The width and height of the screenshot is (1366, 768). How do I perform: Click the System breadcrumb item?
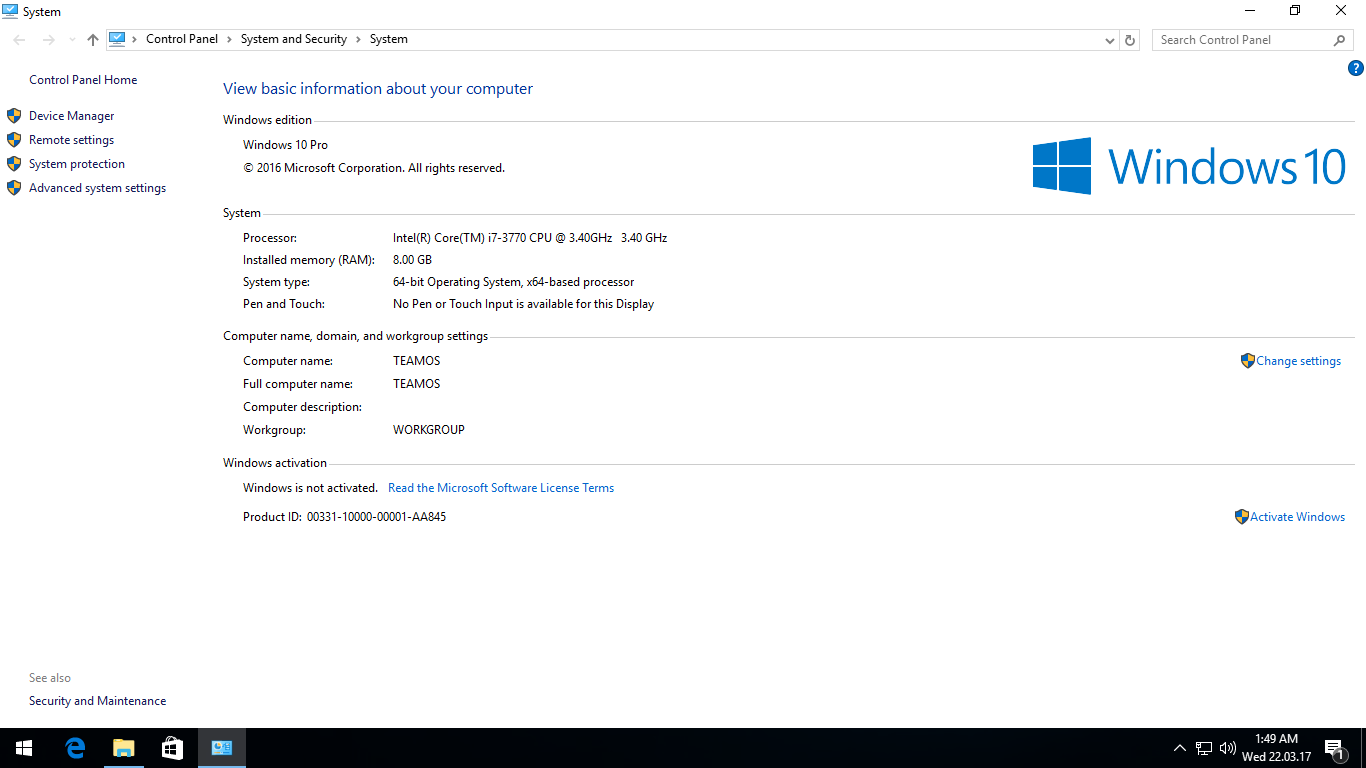point(389,39)
